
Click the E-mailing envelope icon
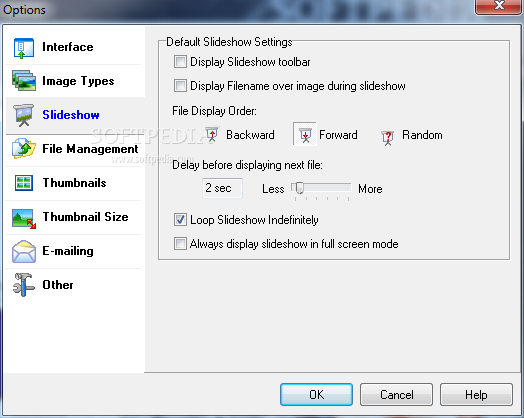coord(24,251)
